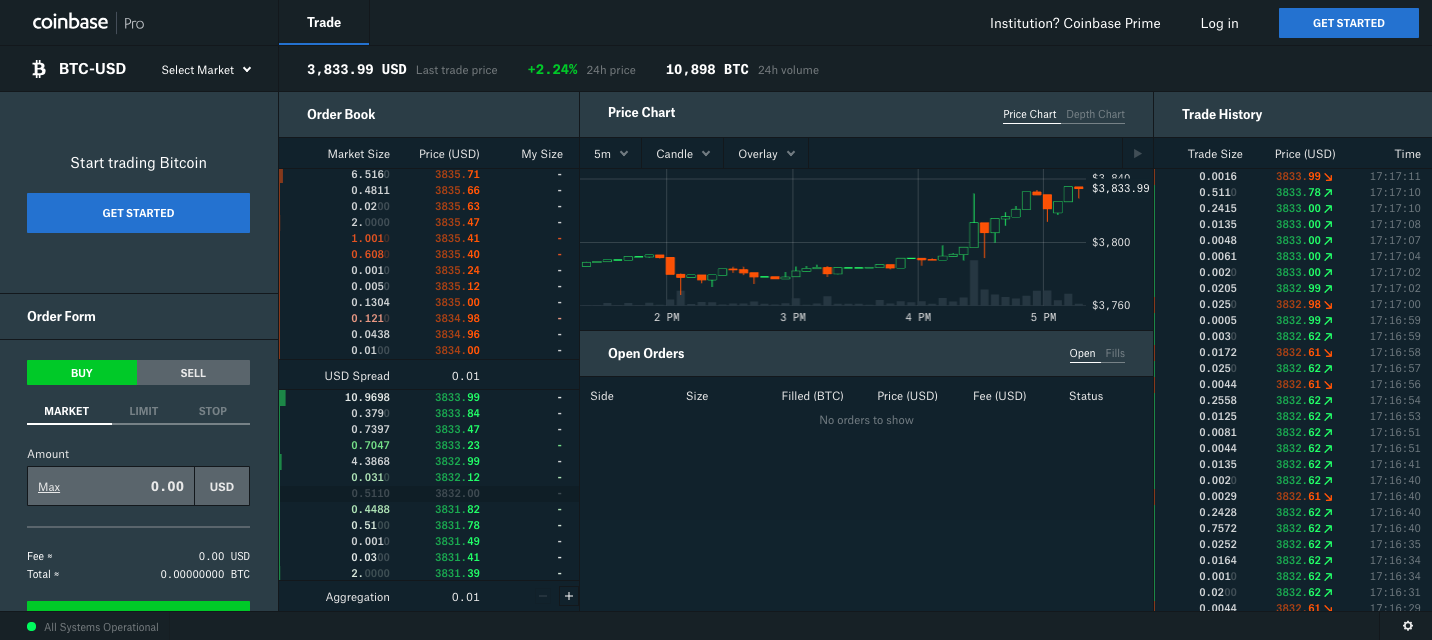Viewport: 1432px width, 640px height.
Task: Show Fills in the Open Orders panel
Action: point(1115,353)
